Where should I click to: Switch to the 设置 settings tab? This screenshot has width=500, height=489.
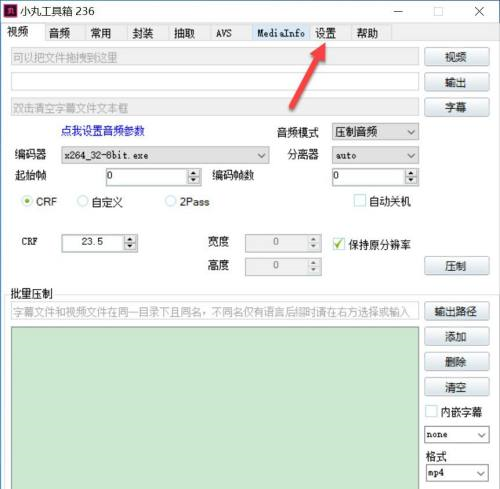325,33
